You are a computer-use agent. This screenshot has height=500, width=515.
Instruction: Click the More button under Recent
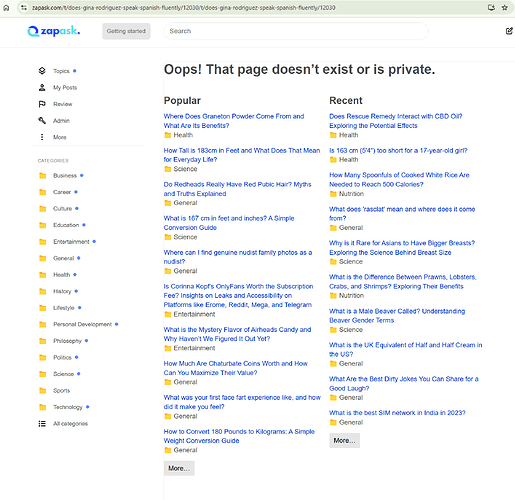(x=344, y=440)
